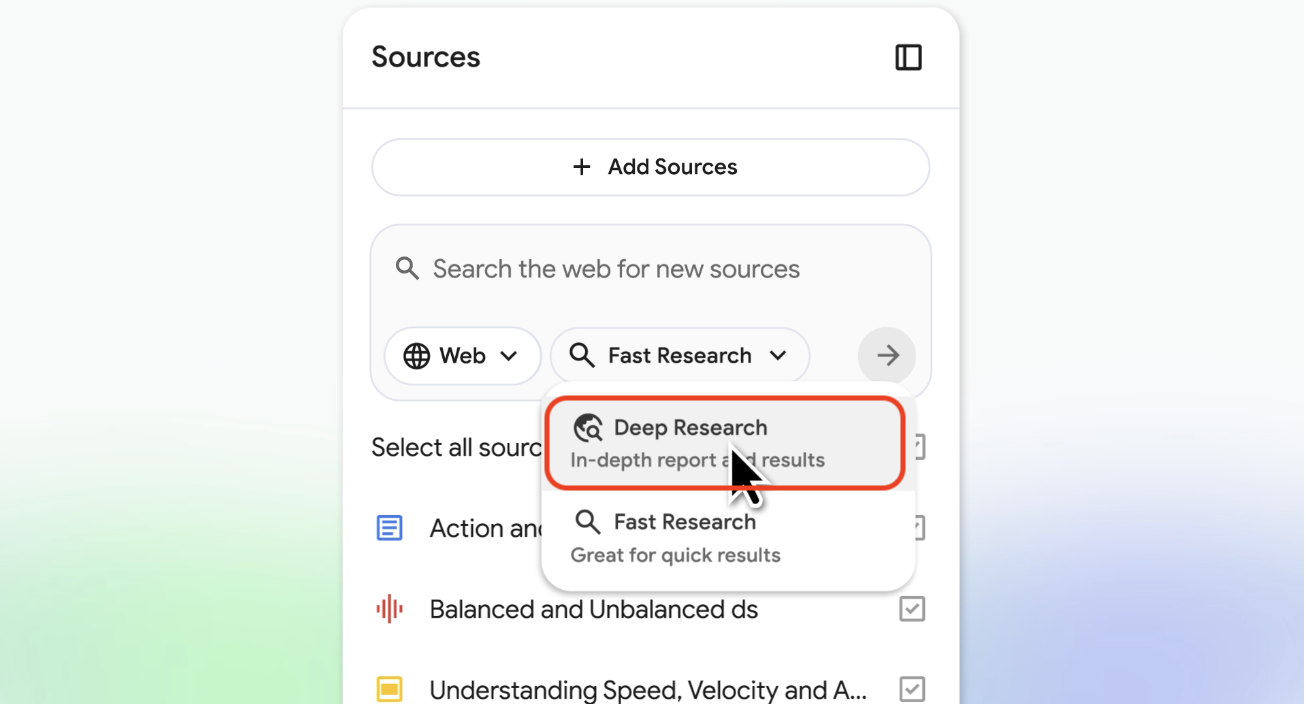
Task: Click the plus icon in Add Sources
Action: click(x=581, y=167)
